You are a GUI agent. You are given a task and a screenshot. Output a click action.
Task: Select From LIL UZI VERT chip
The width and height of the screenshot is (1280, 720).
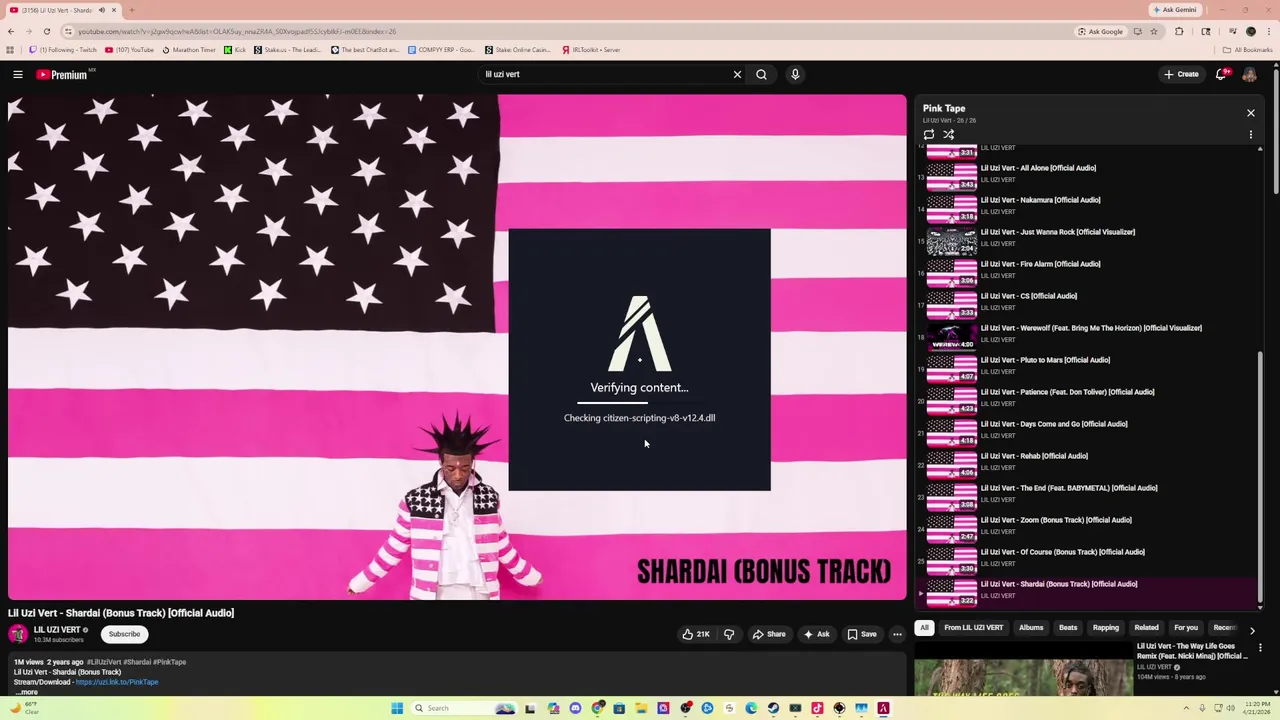click(973, 628)
